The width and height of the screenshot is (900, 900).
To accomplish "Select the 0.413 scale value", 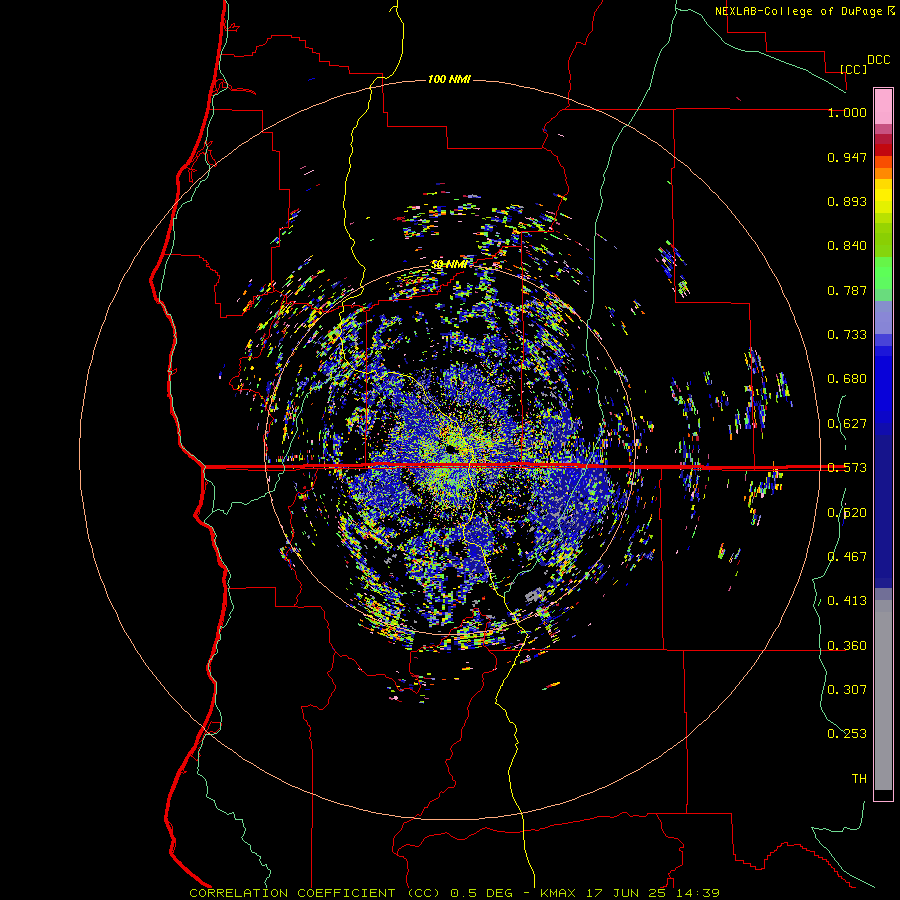I will pyautogui.click(x=847, y=601).
